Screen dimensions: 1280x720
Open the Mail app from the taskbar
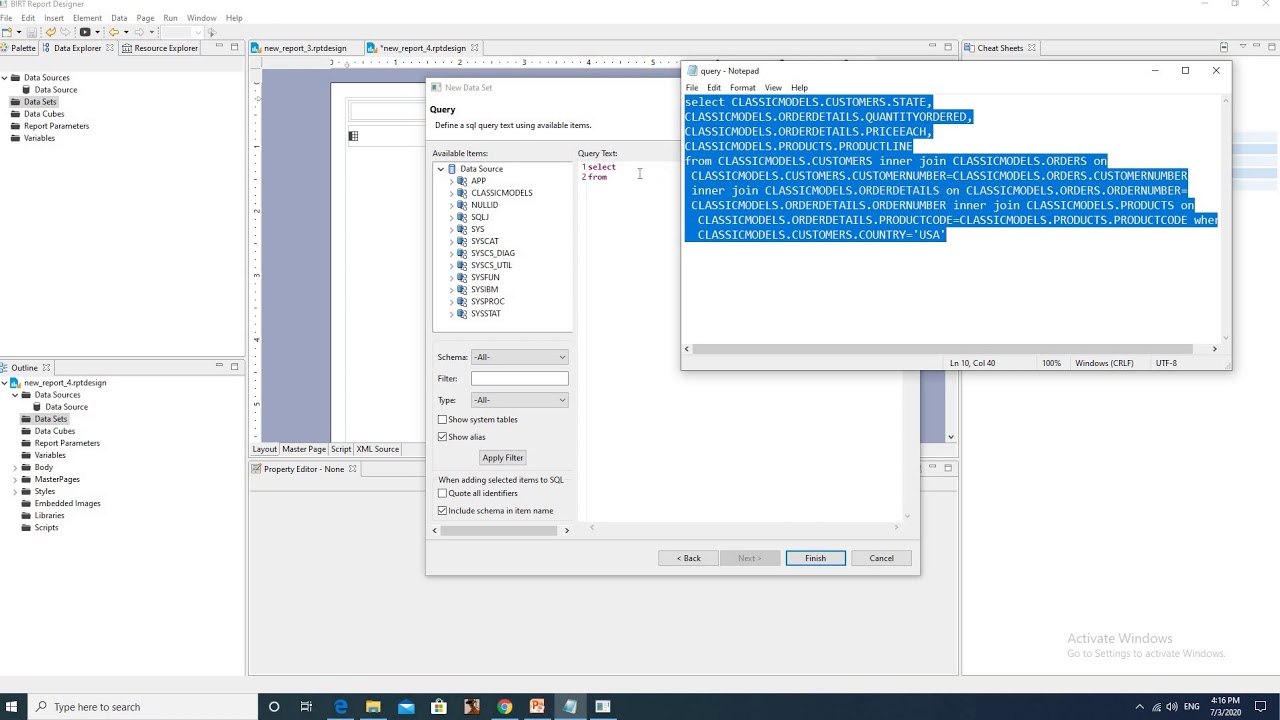pyautogui.click(x=406, y=707)
